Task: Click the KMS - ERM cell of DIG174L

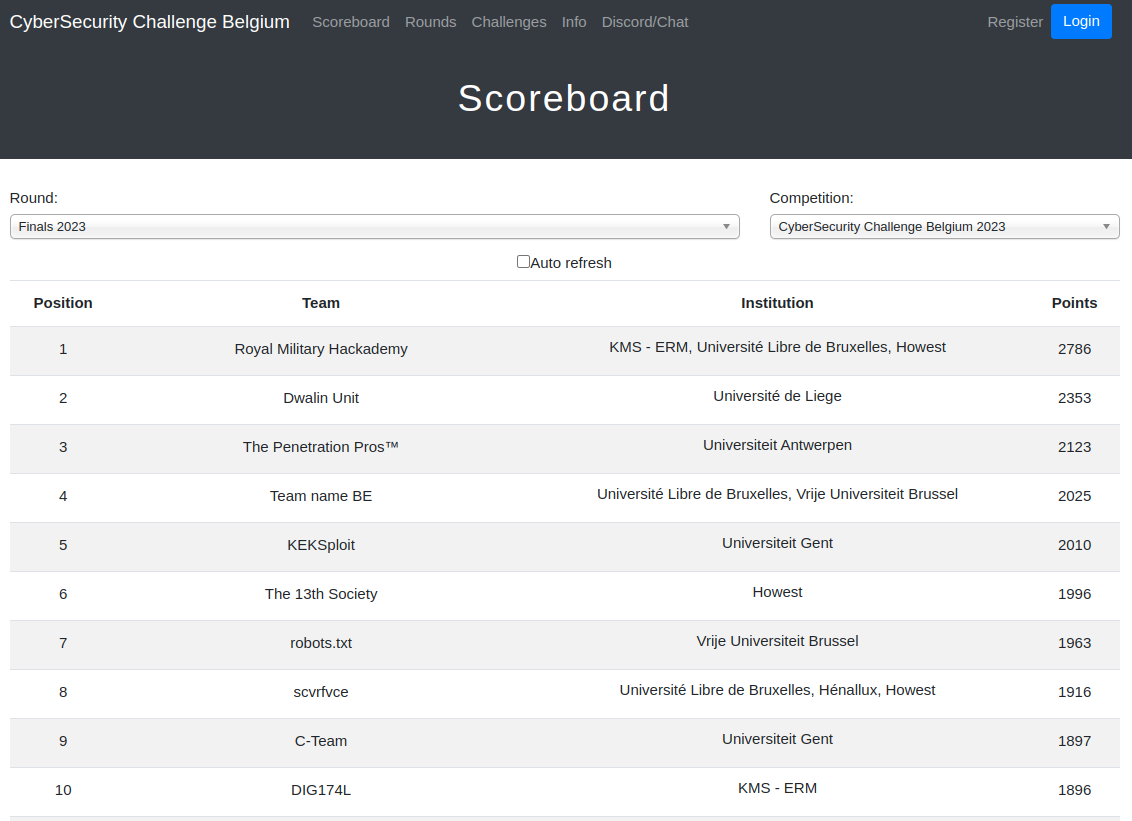Action: click(777, 789)
